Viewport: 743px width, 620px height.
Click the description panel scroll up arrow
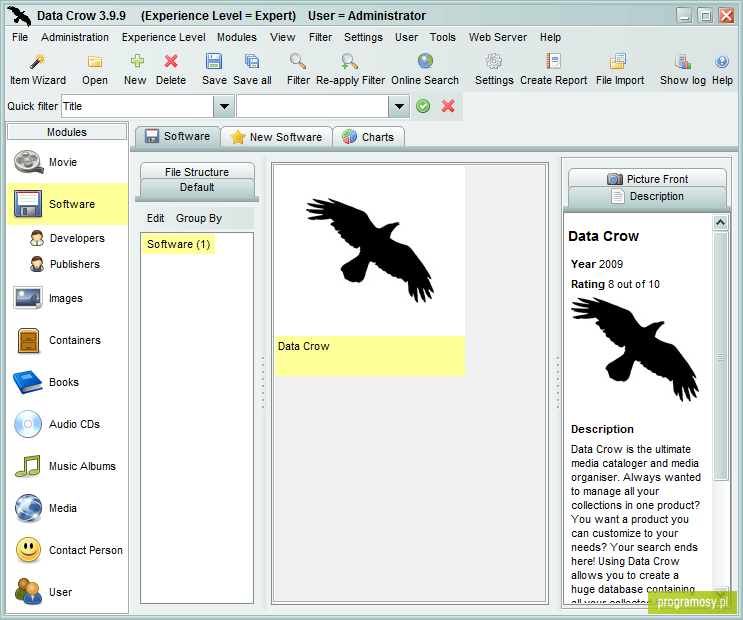click(x=721, y=222)
